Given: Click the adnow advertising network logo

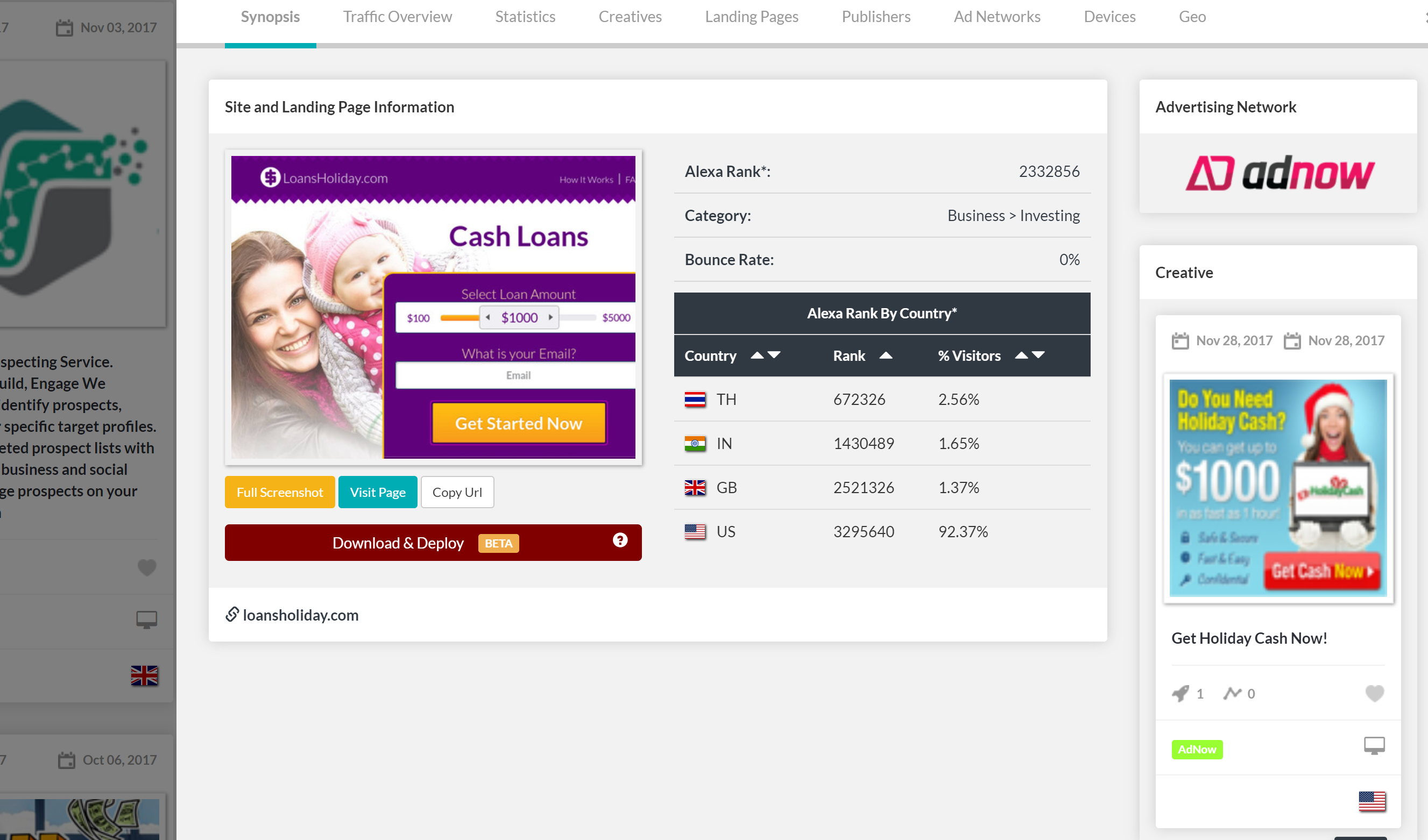Looking at the screenshot, I should tap(1279, 173).
